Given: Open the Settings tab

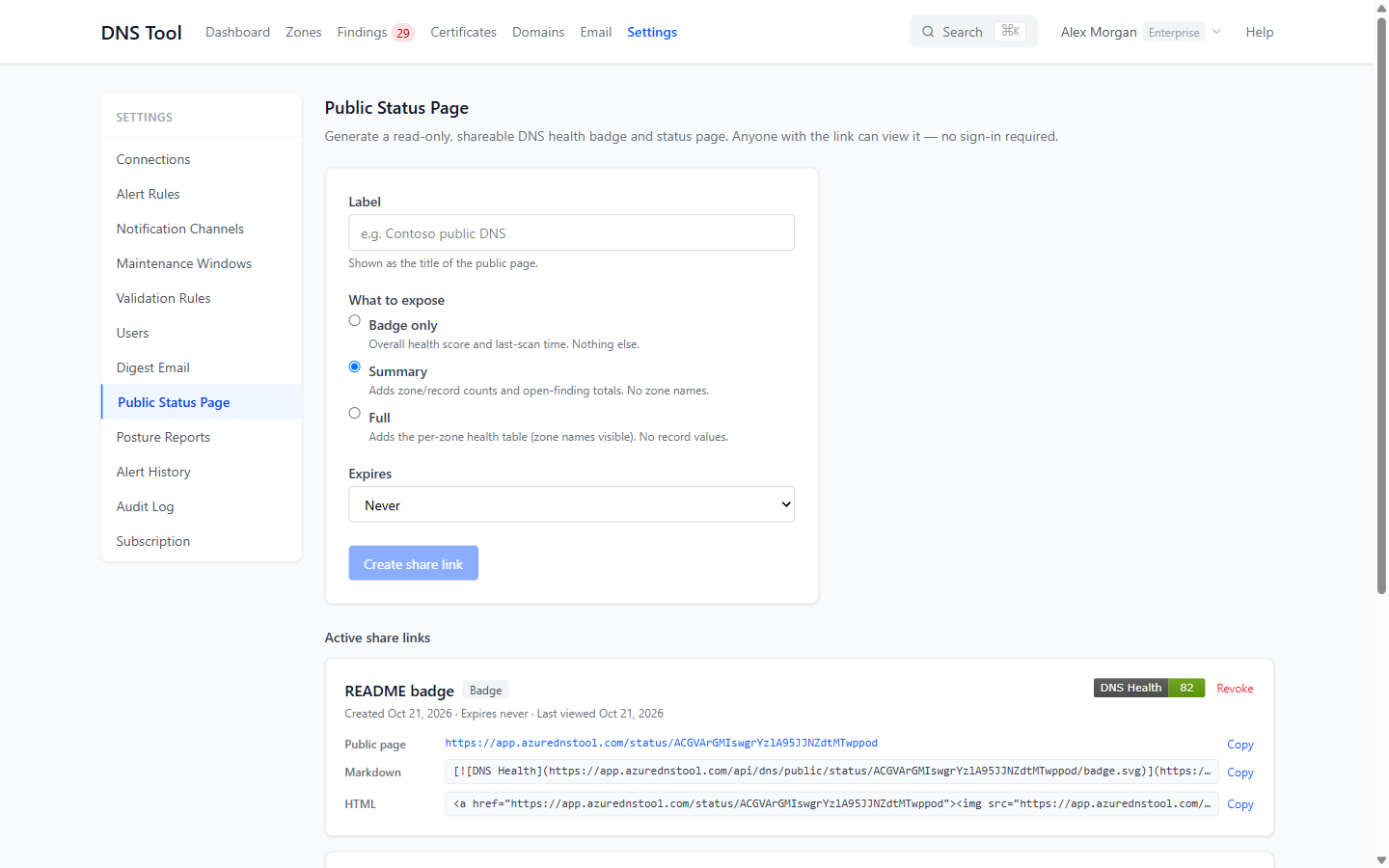Looking at the screenshot, I should pos(652,32).
